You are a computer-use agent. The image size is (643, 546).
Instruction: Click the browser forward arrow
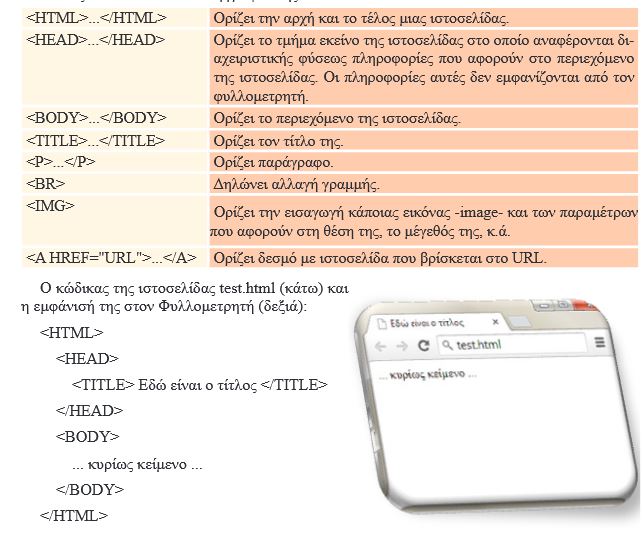(x=402, y=345)
